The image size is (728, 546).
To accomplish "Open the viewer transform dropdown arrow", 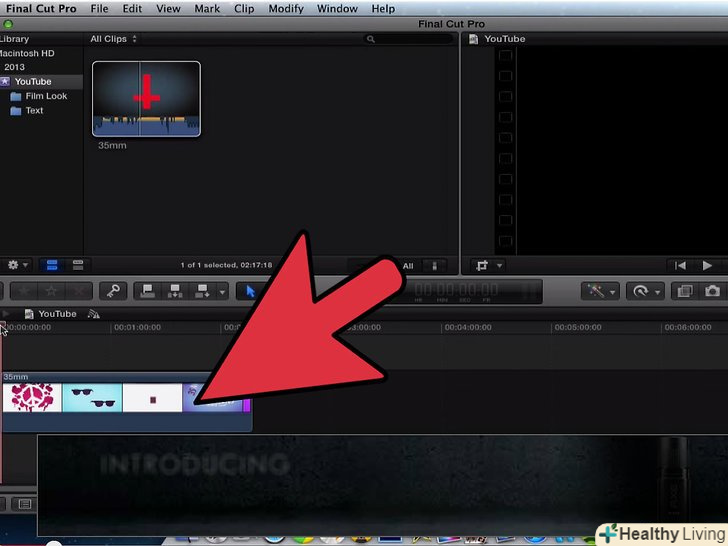I will point(500,266).
